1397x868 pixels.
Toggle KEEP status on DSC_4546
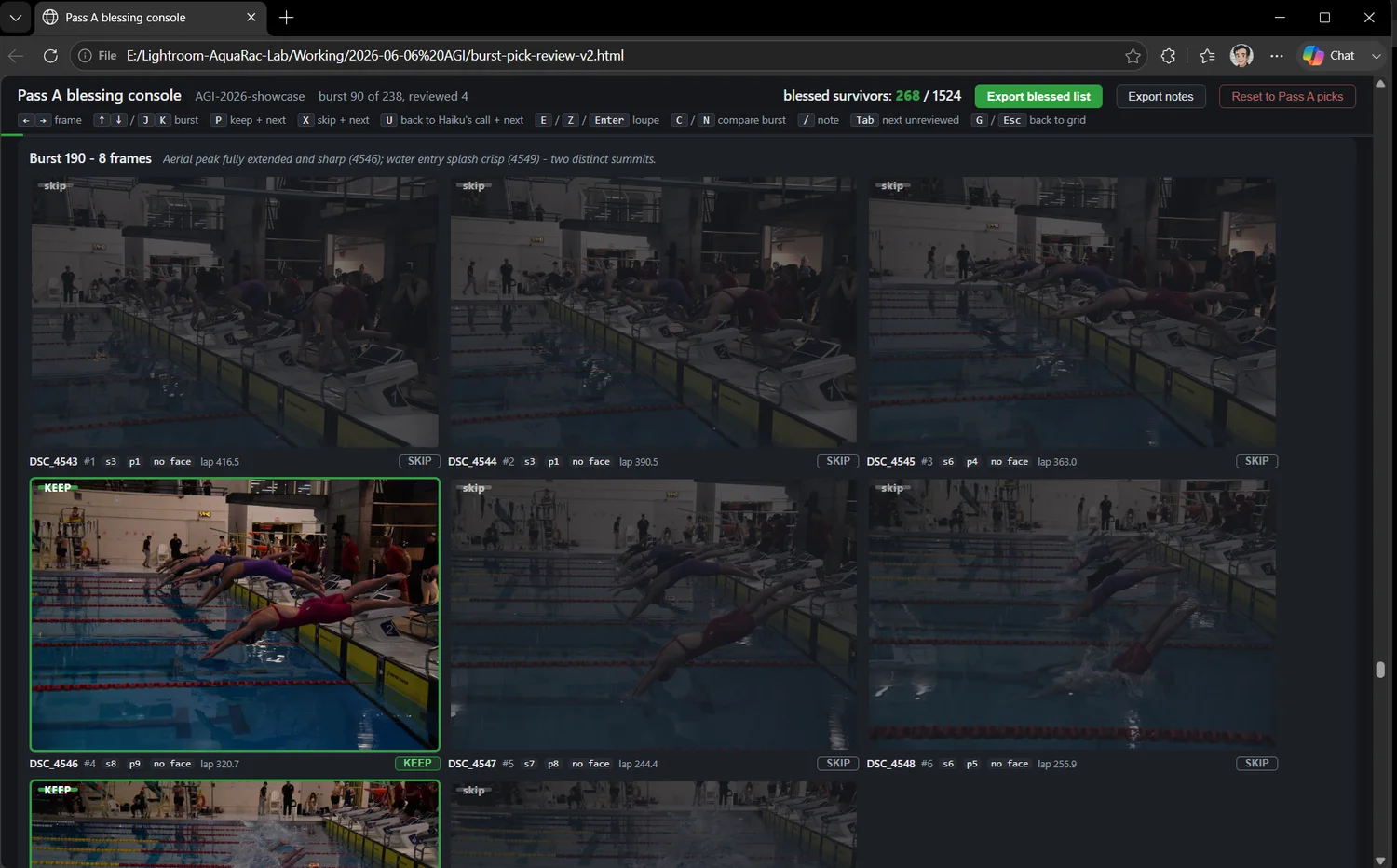point(417,763)
